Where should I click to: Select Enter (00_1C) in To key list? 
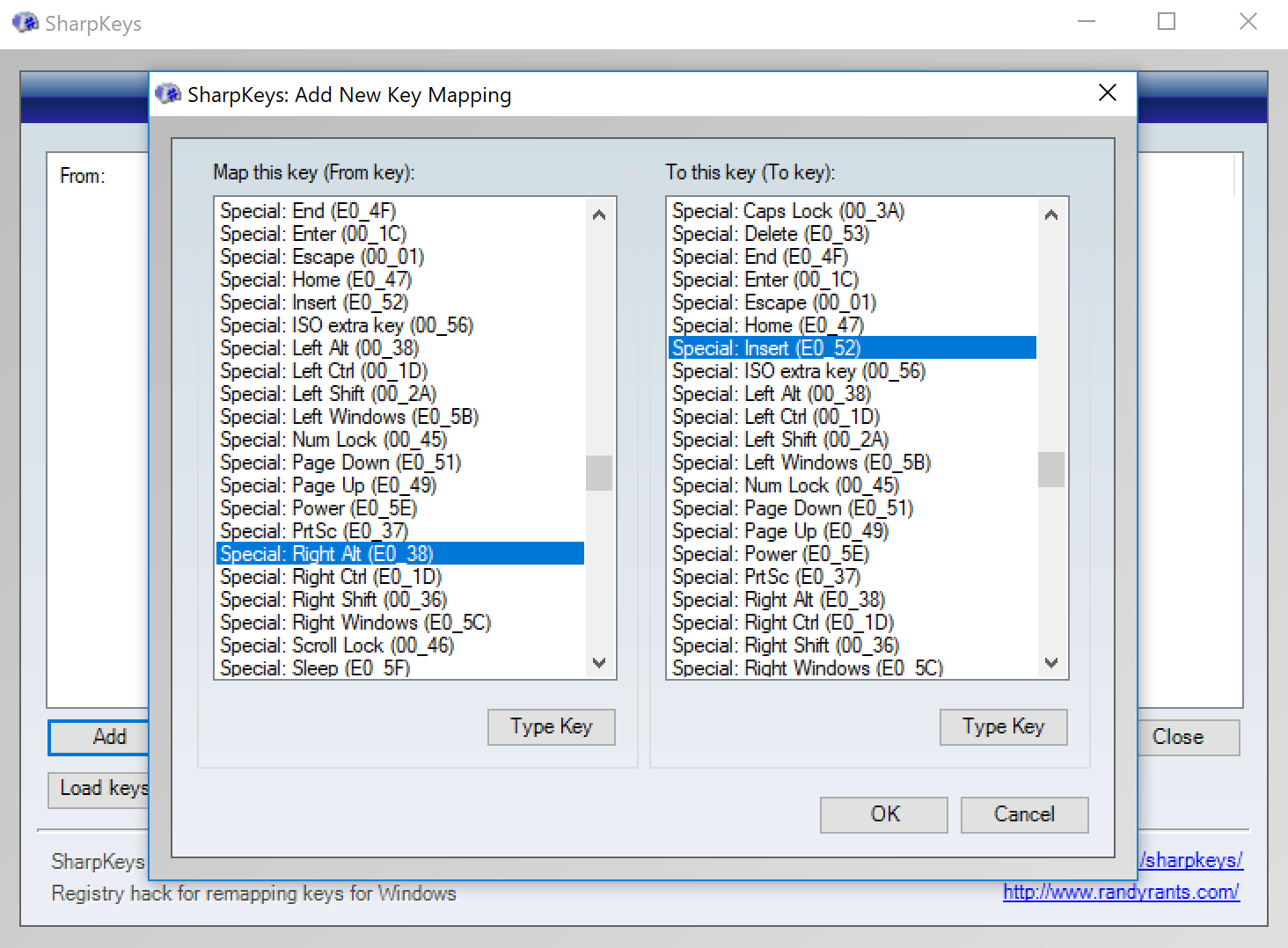click(x=853, y=280)
